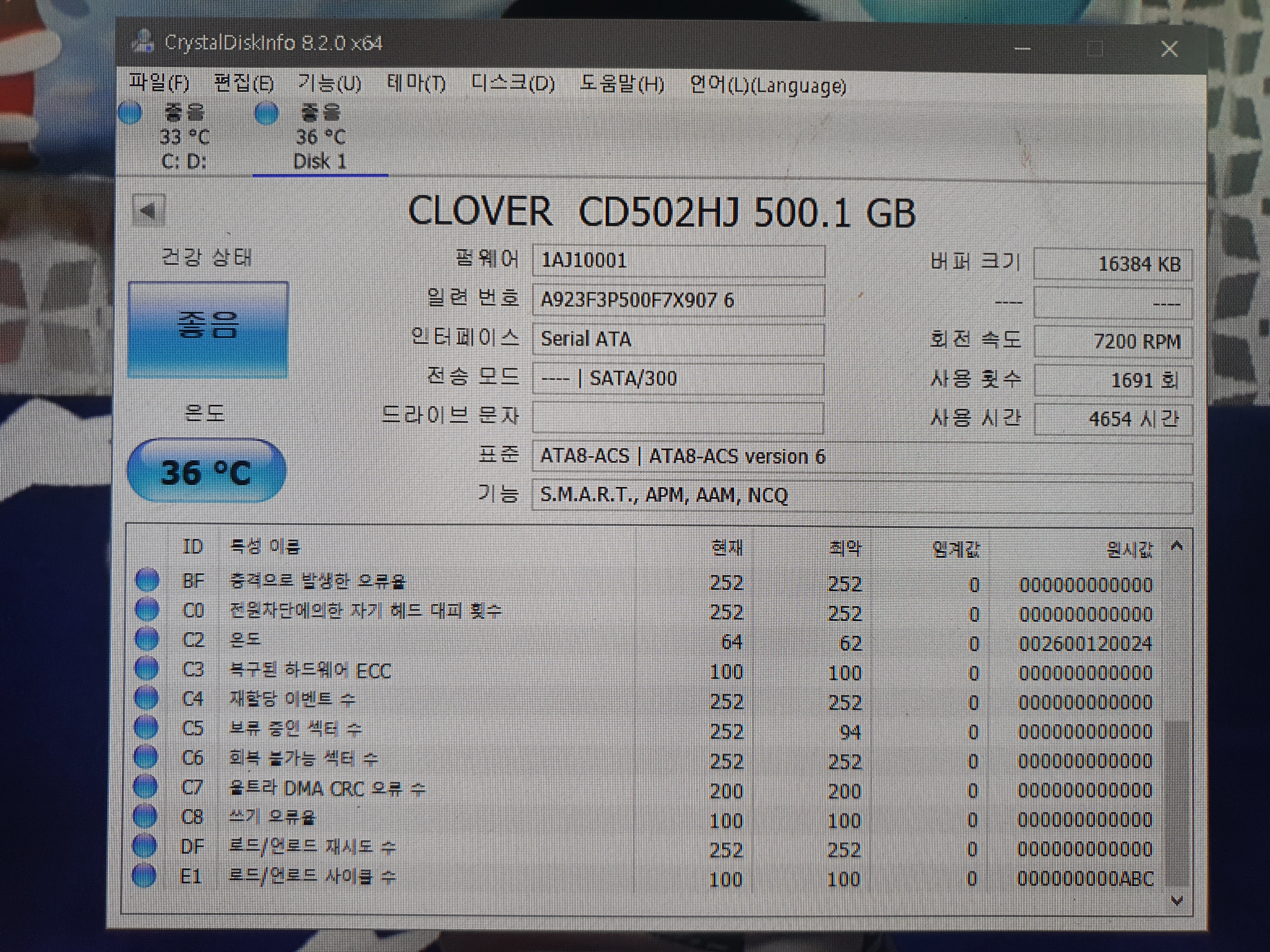Click scroll down arrow in attribute list
This screenshot has width=1270, height=952.
pos(1176,900)
